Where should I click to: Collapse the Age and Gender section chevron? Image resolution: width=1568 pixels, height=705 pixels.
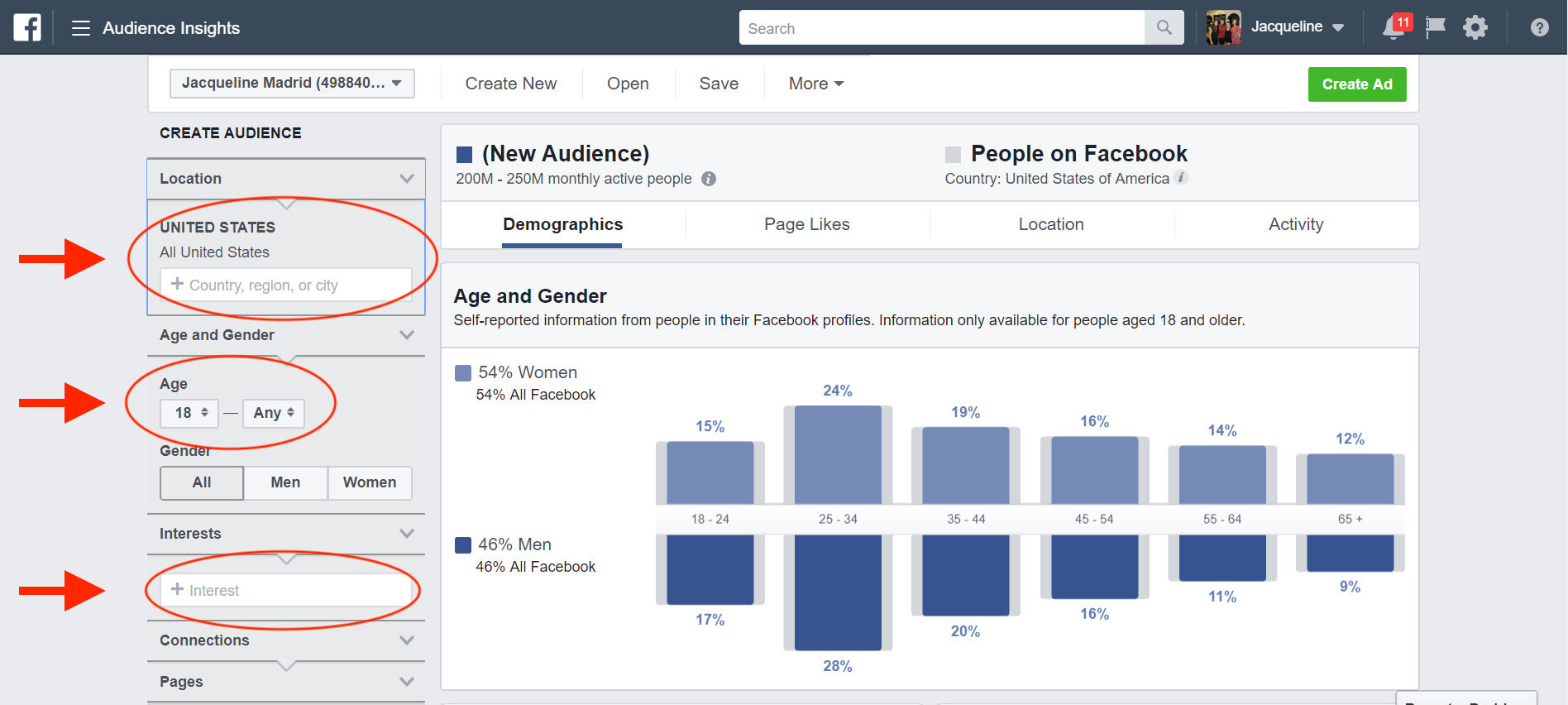pyautogui.click(x=406, y=335)
